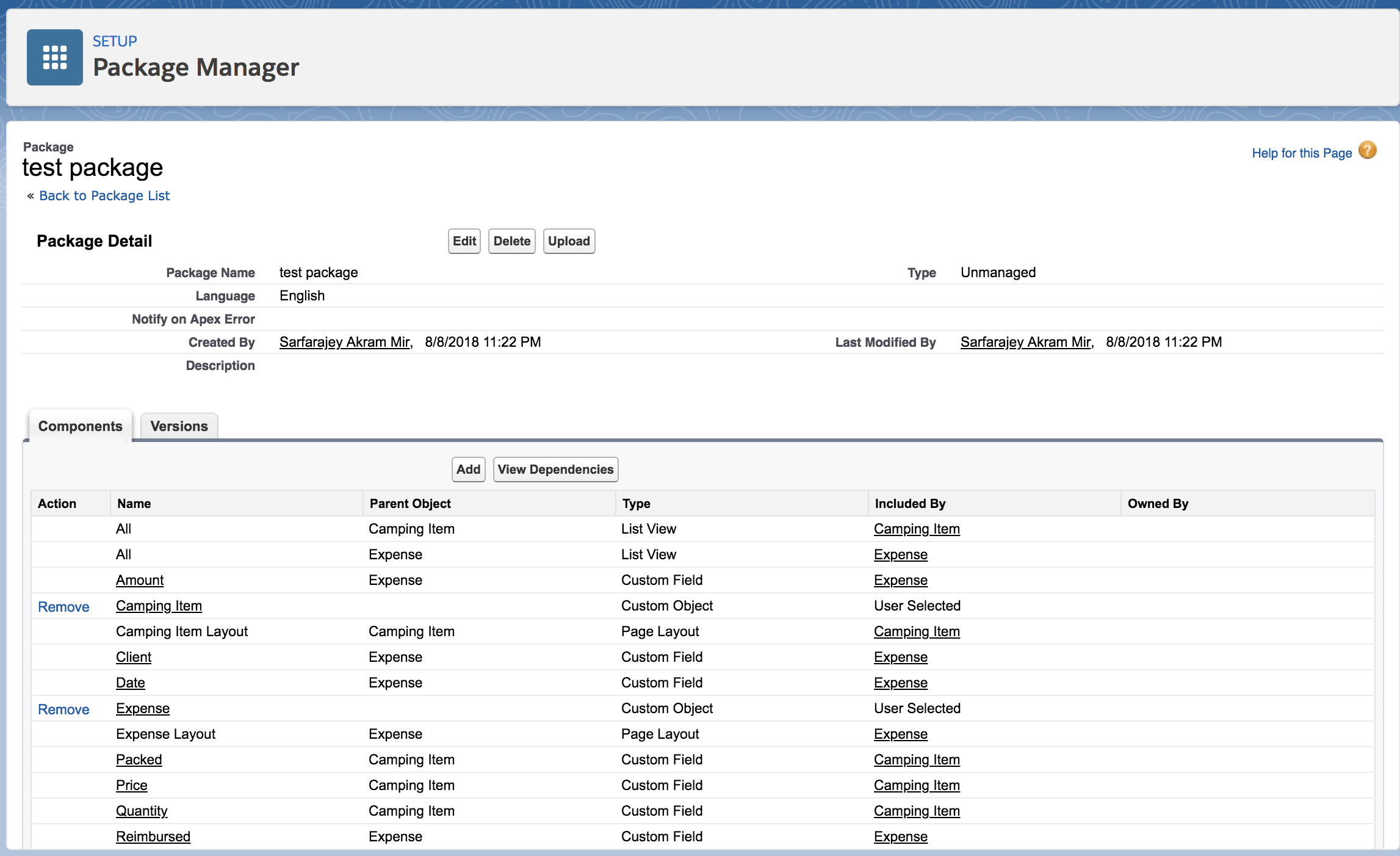
Task: Open the Quantity custom field
Action: [x=142, y=811]
